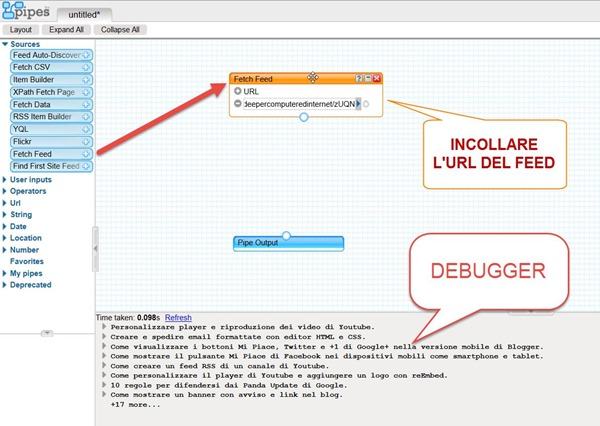Remove the URL entry with minus icon
The height and width of the screenshot is (426, 600).
point(238,104)
